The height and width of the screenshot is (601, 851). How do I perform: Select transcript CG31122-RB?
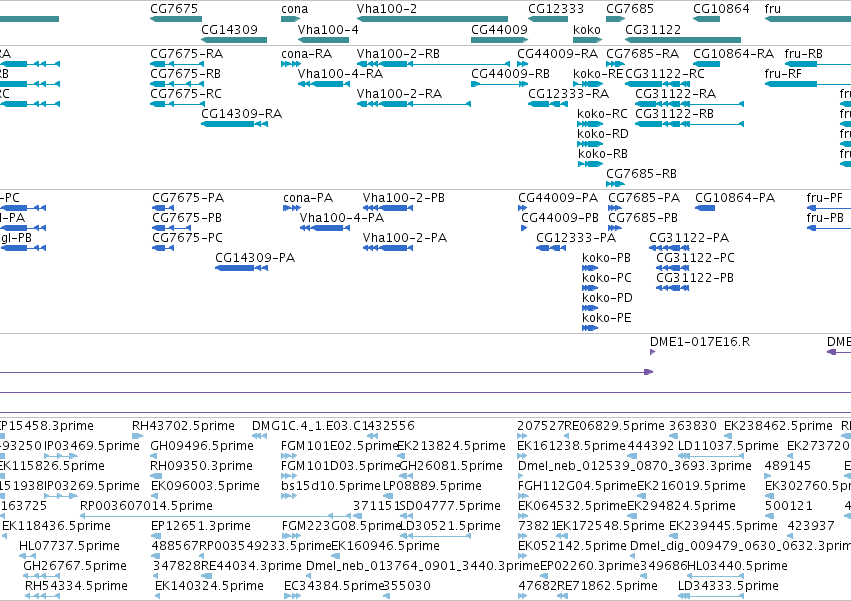tap(675, 114)
